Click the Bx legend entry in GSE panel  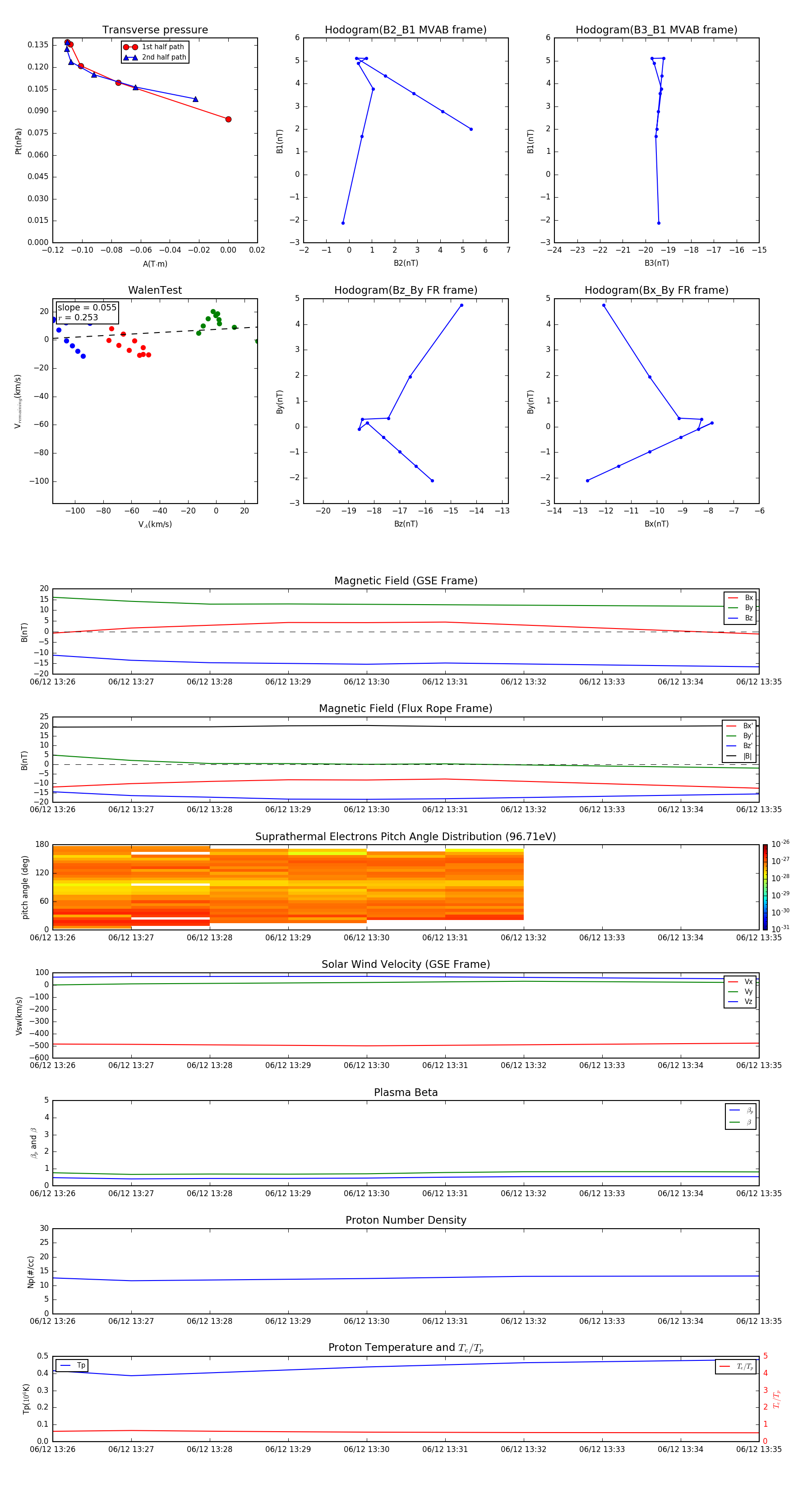click(x=740, y=598)
